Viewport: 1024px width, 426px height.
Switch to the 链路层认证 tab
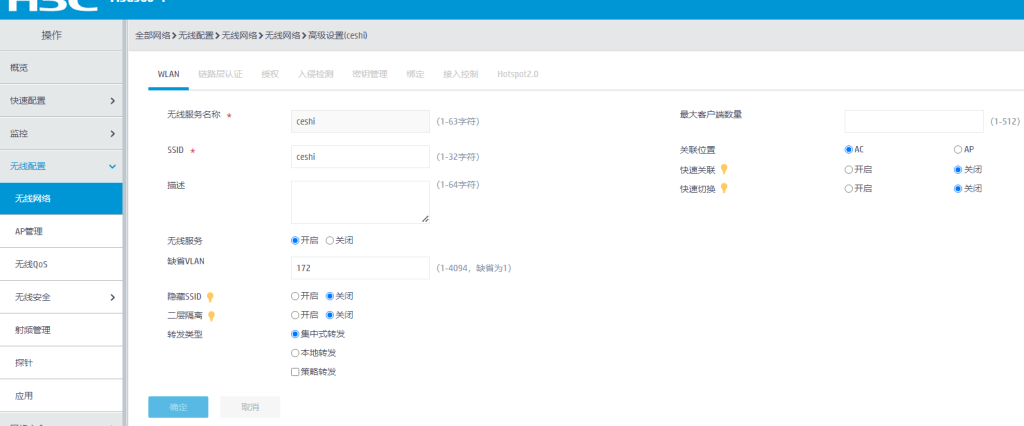(x=220, y=74)
